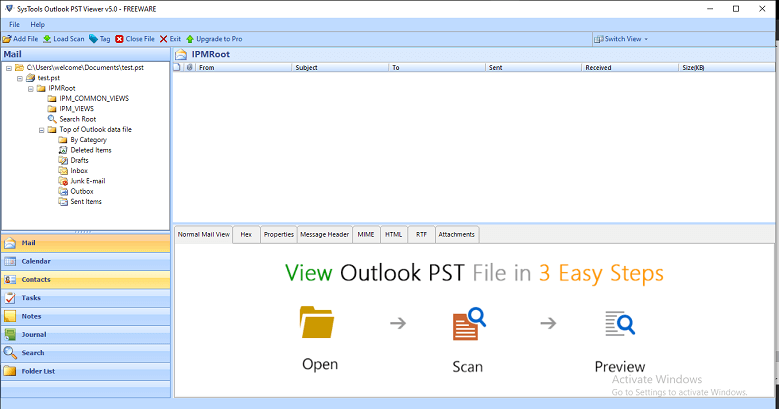Image resolution: width=779 pixels, height=409 pixels.
Task: Switch to the Hex tab
Action: tap(246, 235)
